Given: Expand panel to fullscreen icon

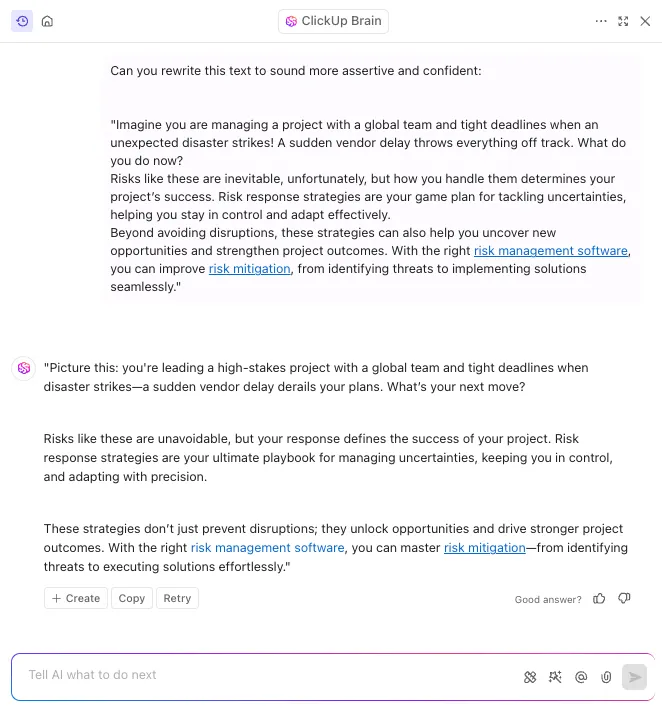Looking at the screenshot, I should (x=623, y=21).
